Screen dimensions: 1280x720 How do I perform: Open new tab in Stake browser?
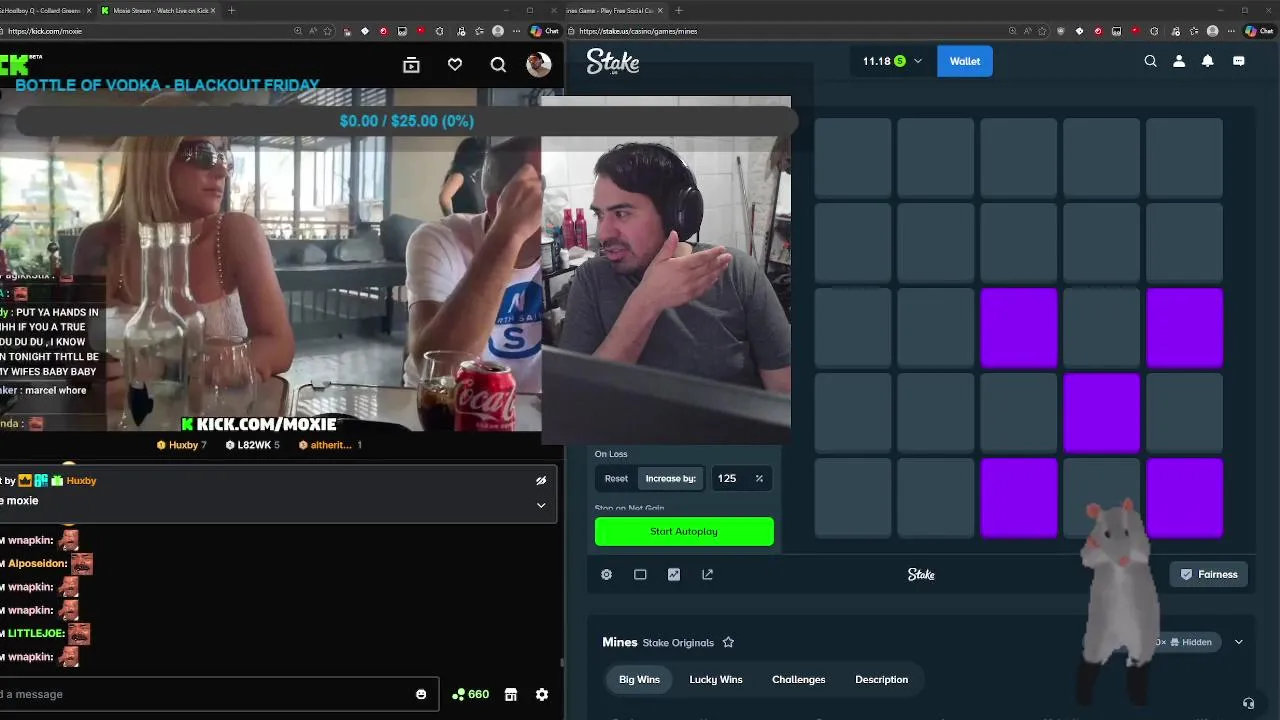(679, 10)
